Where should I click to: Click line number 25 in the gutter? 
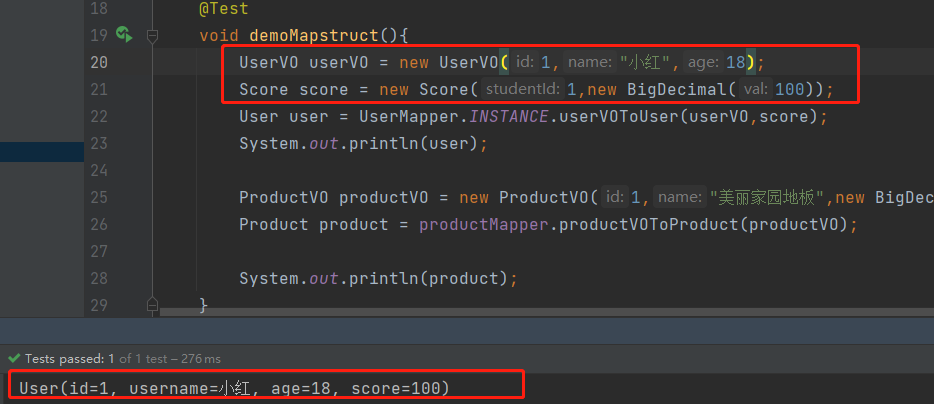tap(99, 197)
